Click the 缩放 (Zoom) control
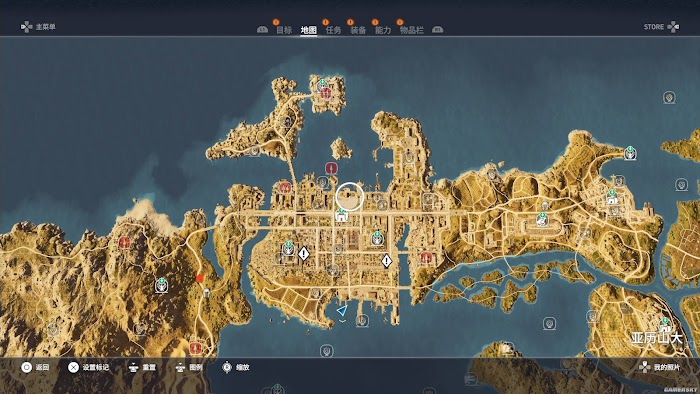Screen dimensions: 700x394 tap(235, 367)
